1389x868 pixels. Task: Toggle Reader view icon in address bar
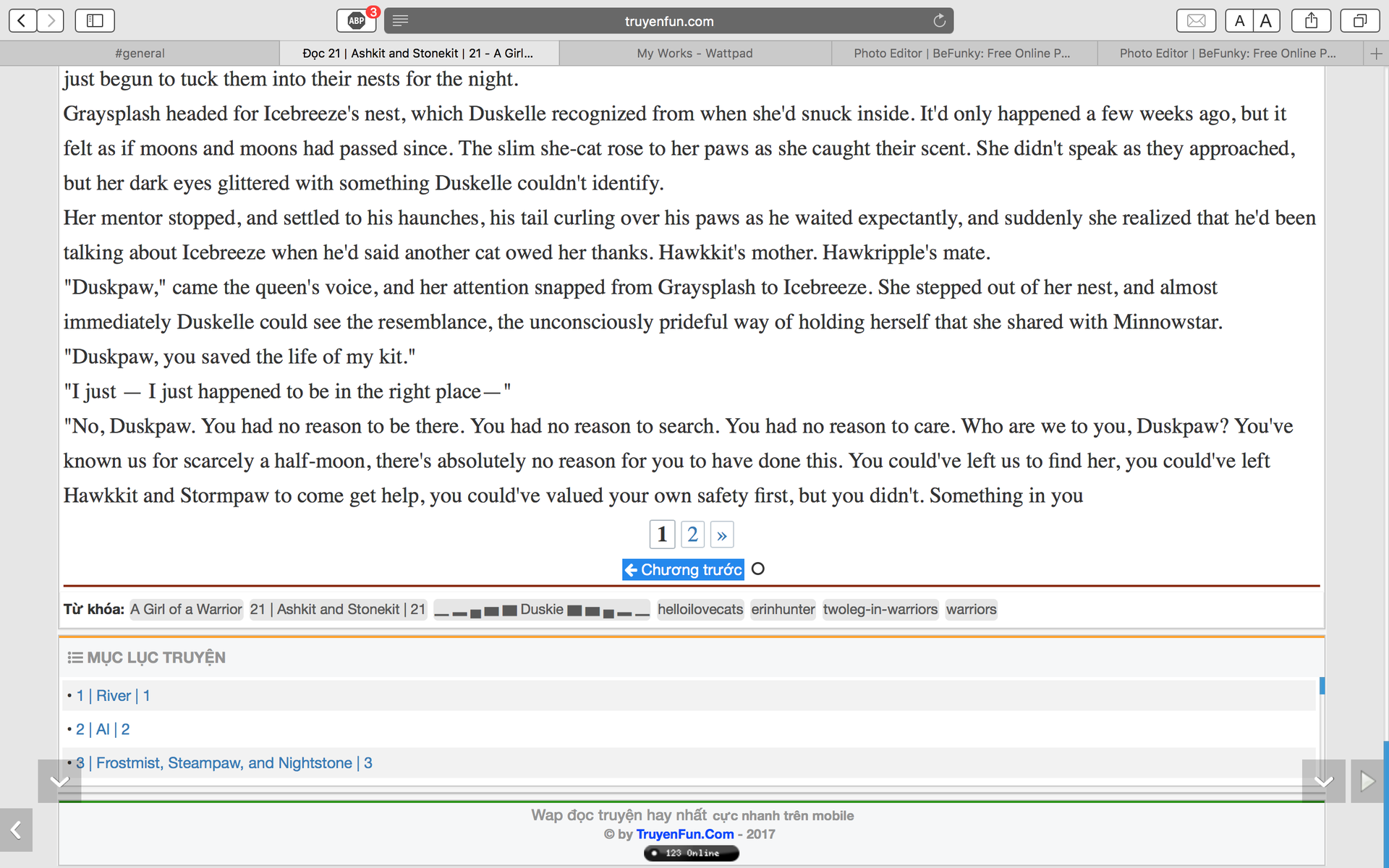pyautogui.click(x=400, y=21)
